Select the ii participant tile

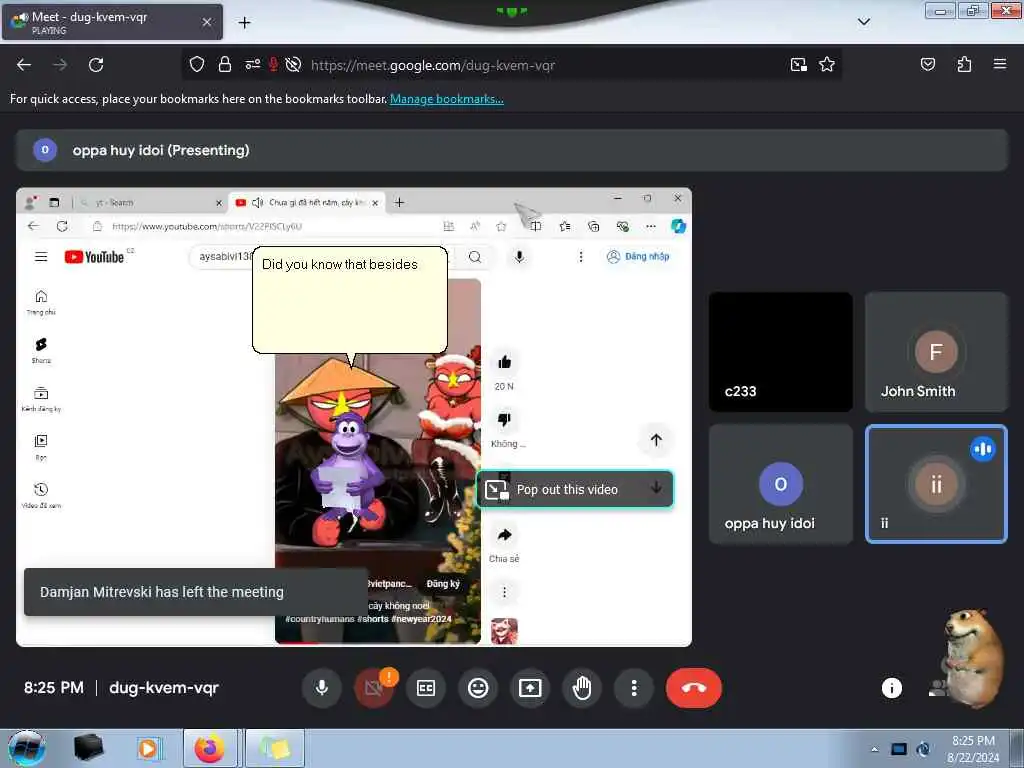click(x=936, y=484)
